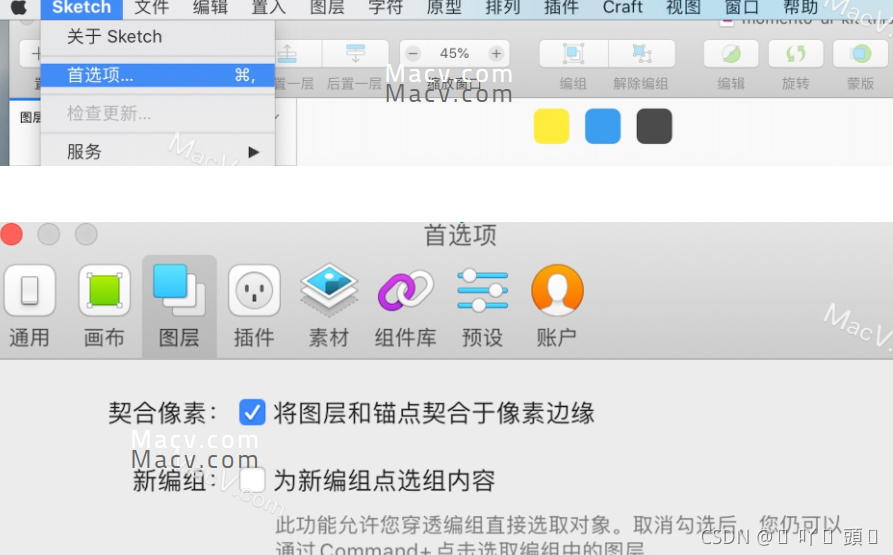Open the 视图 menu
Viewport: 893px width, 555px height.
pos(683,7)
